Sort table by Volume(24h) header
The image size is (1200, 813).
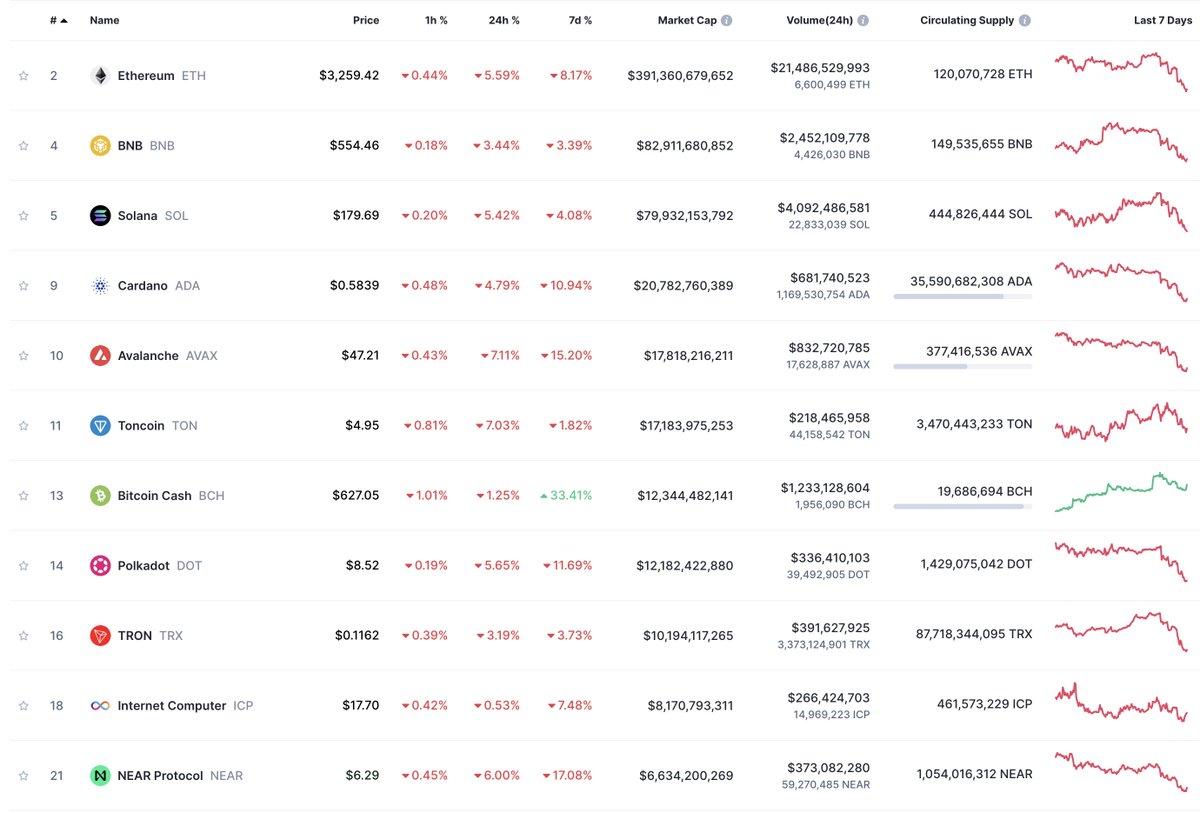coord(820,20)
